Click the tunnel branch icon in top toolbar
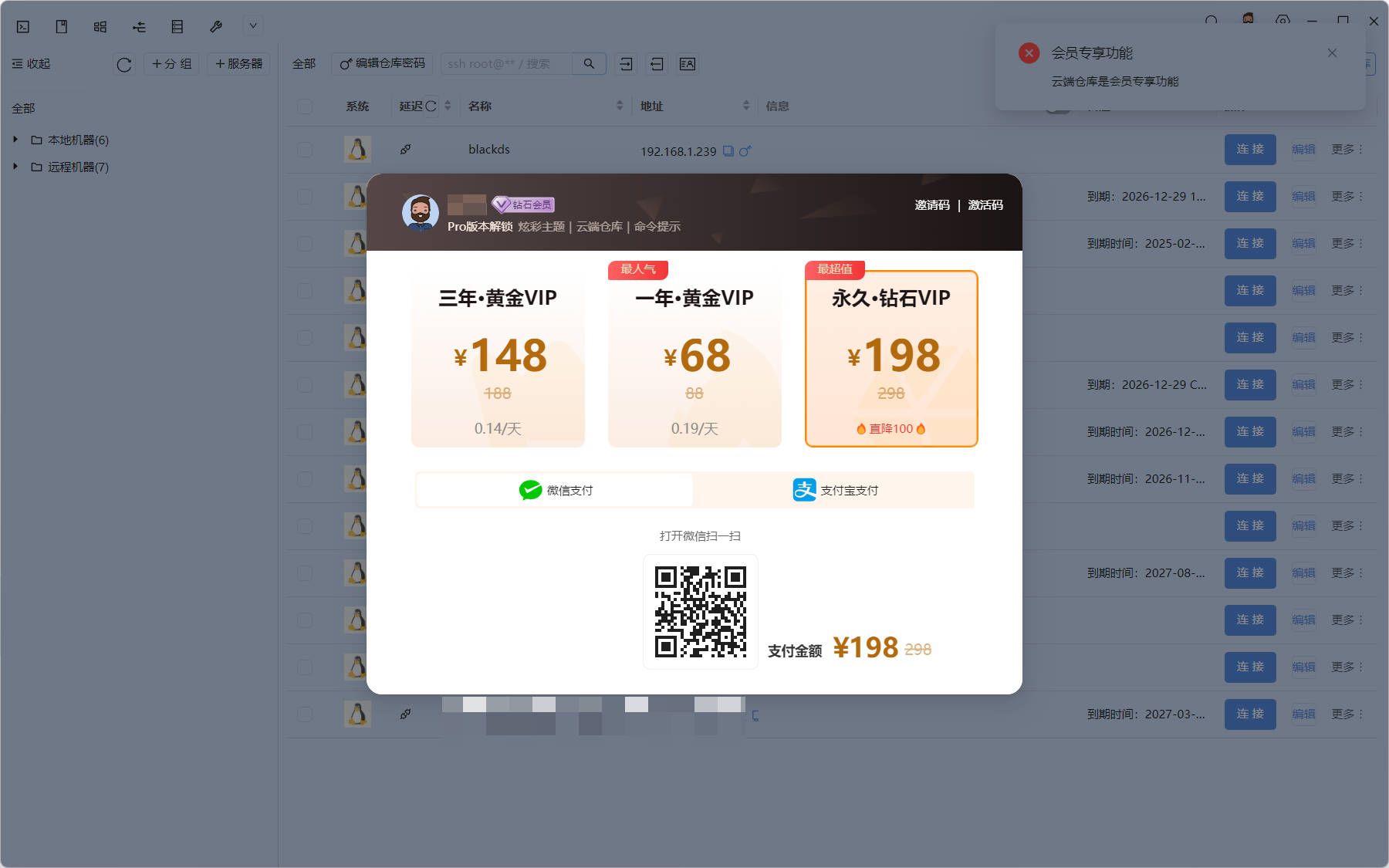Viewport: 1389px width, 868px height. click(x=139, y=27)
